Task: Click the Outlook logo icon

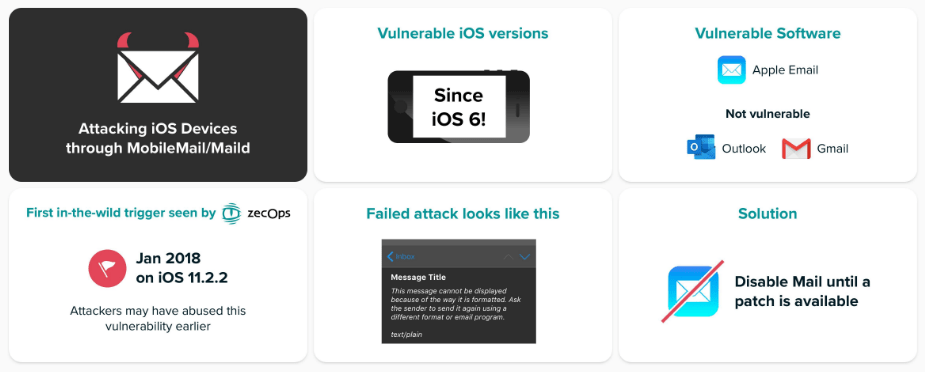Action: pyautogui.click(x=701, y=148)
